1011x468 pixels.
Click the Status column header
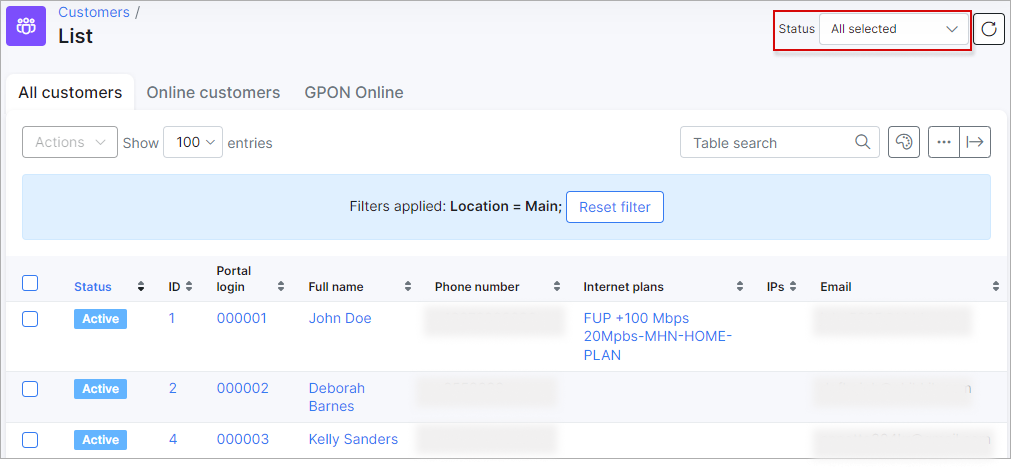[x=93, y=287]
